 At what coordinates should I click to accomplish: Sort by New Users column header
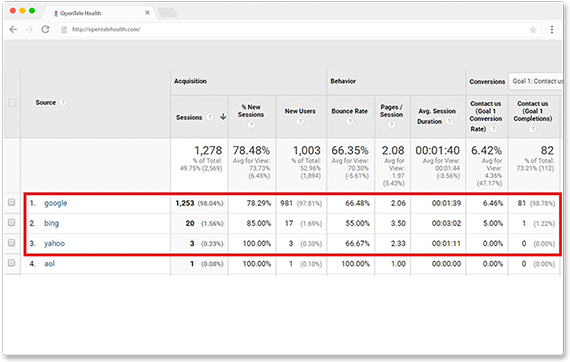pyautogui.click(x=300, y=111)
